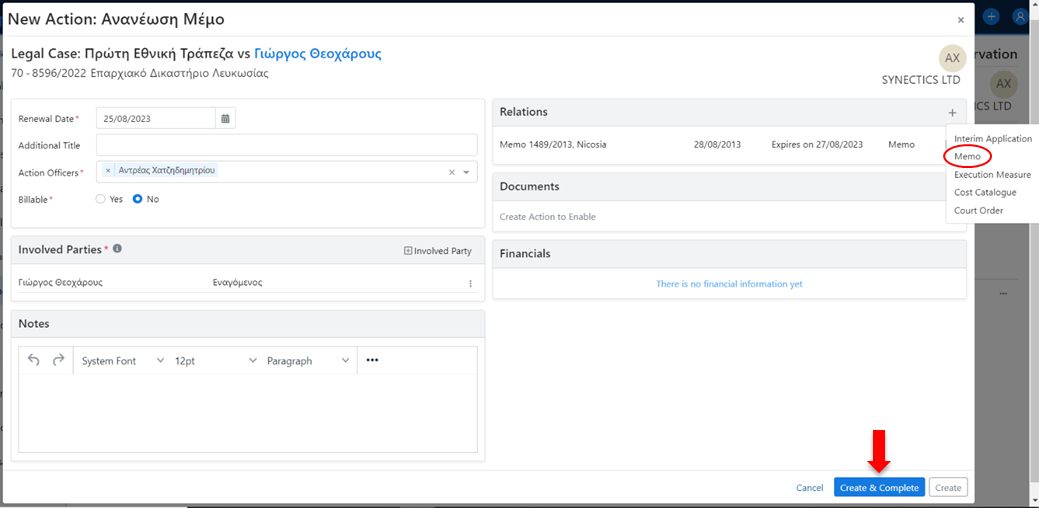
Task: Open options menu for Γιώργος Θεοχάρους row
Action: click(x=470, y=283)
